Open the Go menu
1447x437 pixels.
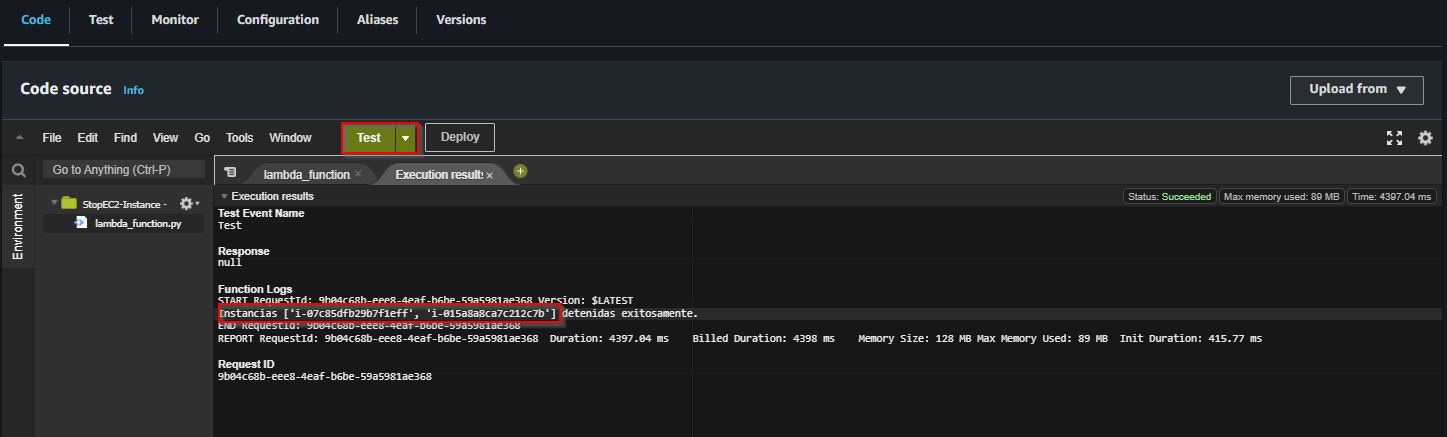coord(202,138)
